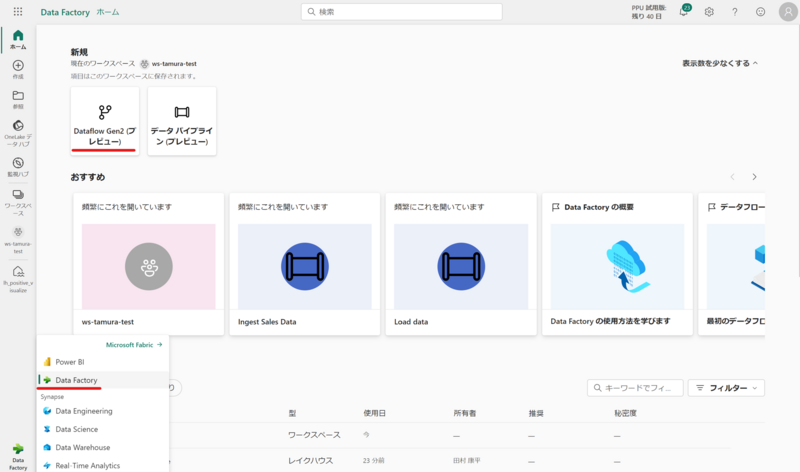Viewport: 800px width, 472px height.
Task: Create a データ パイプライン (プレビュー) item
Action: pyautogui.click(x=182, y=121)
